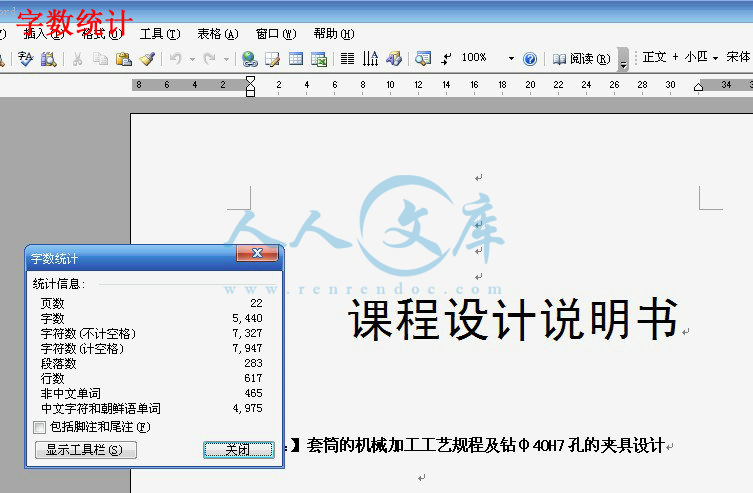The height and width of the screenshot is (493, 753).
Task: Click the right indent marker on ruler
Action: tap(698, 87)
